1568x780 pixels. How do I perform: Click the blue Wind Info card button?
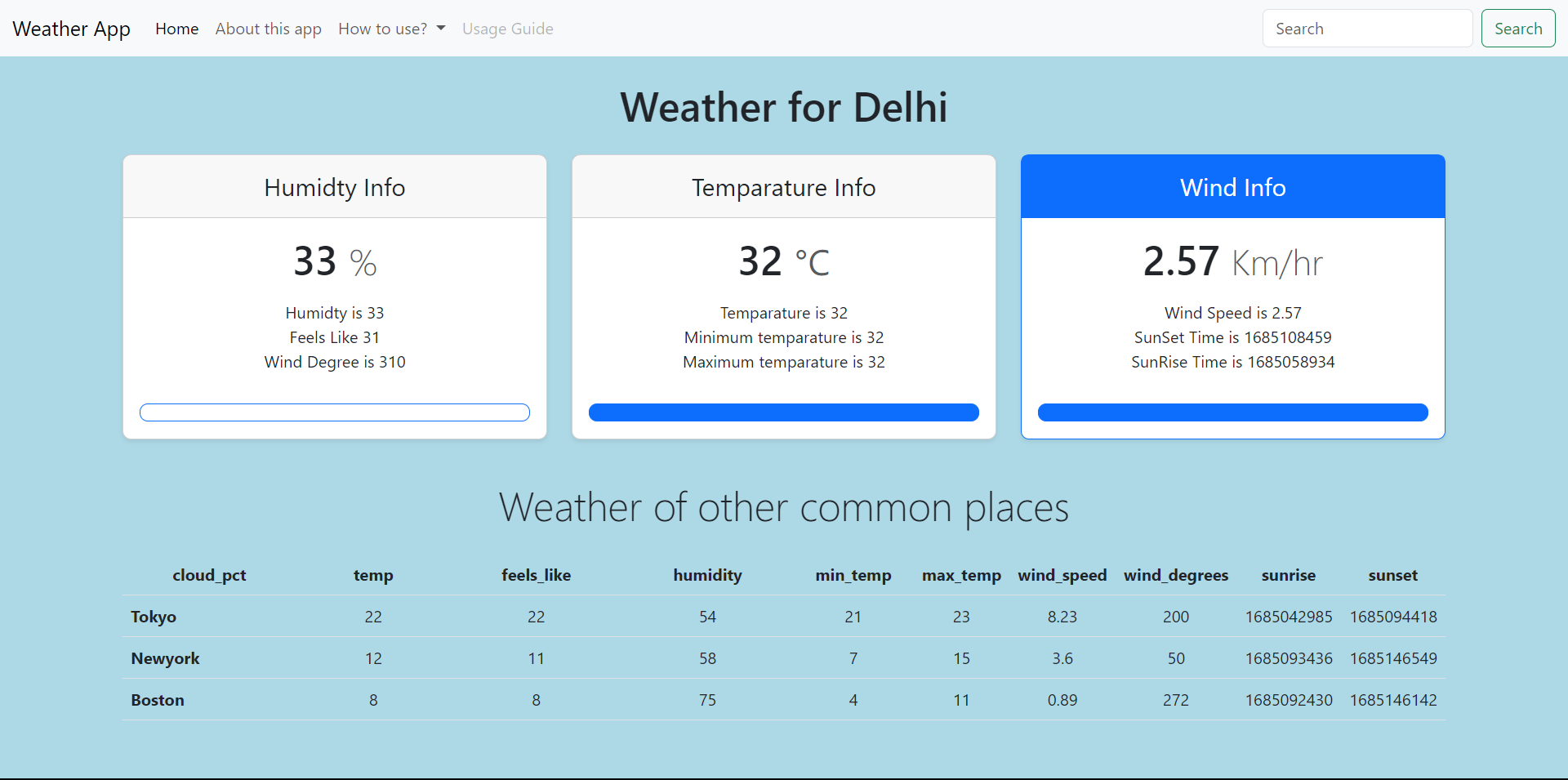(1233, 412)
